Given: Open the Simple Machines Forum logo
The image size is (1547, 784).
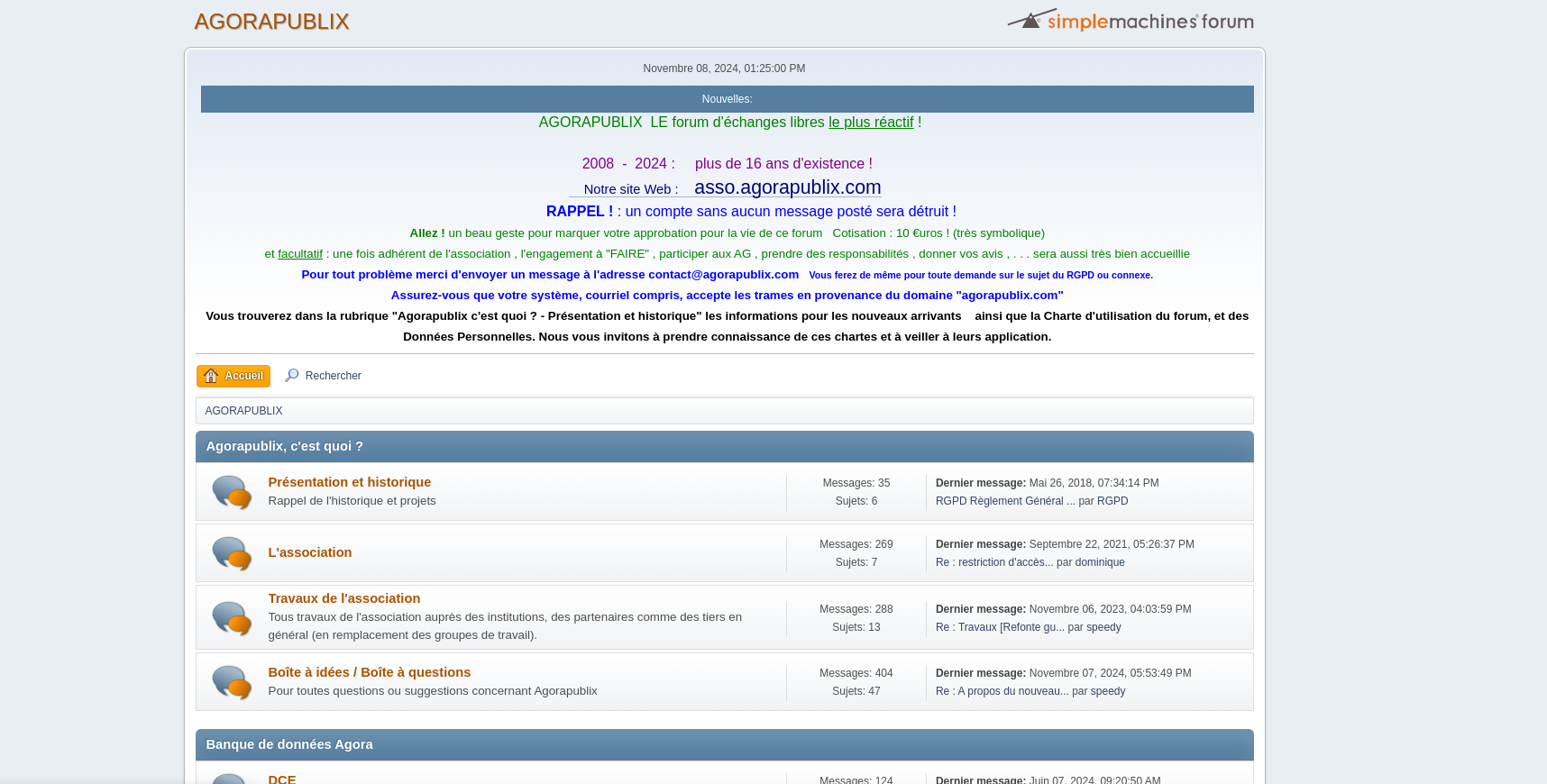Looking at the screenshot, I should tap(1130, 20).
